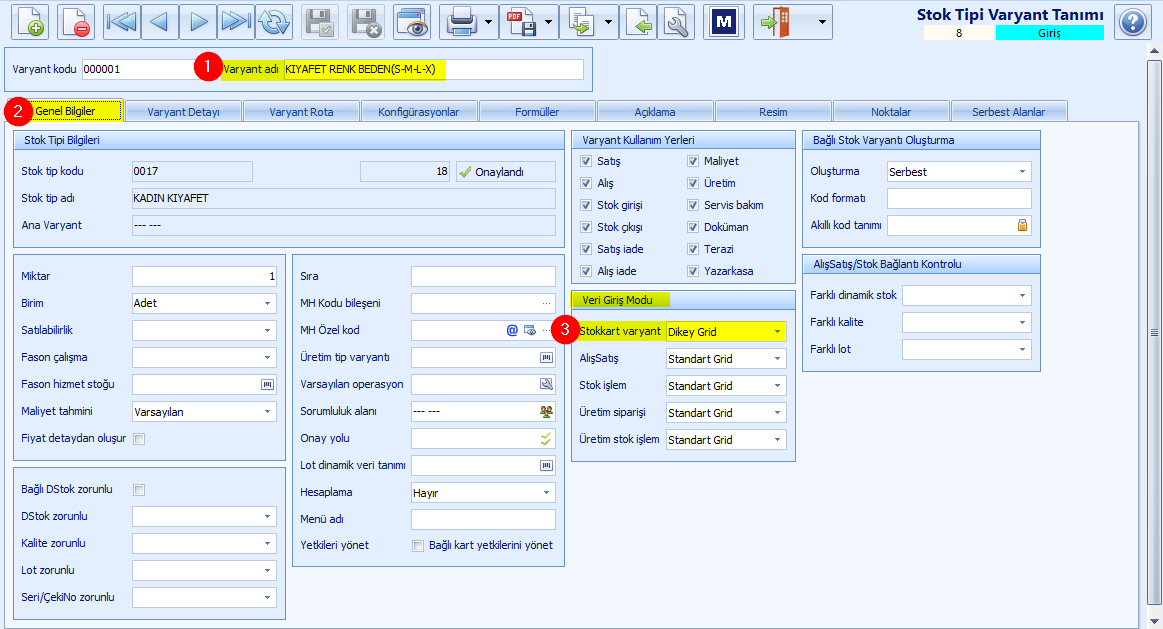Click into the Varyant adı field

click(433, 70)
